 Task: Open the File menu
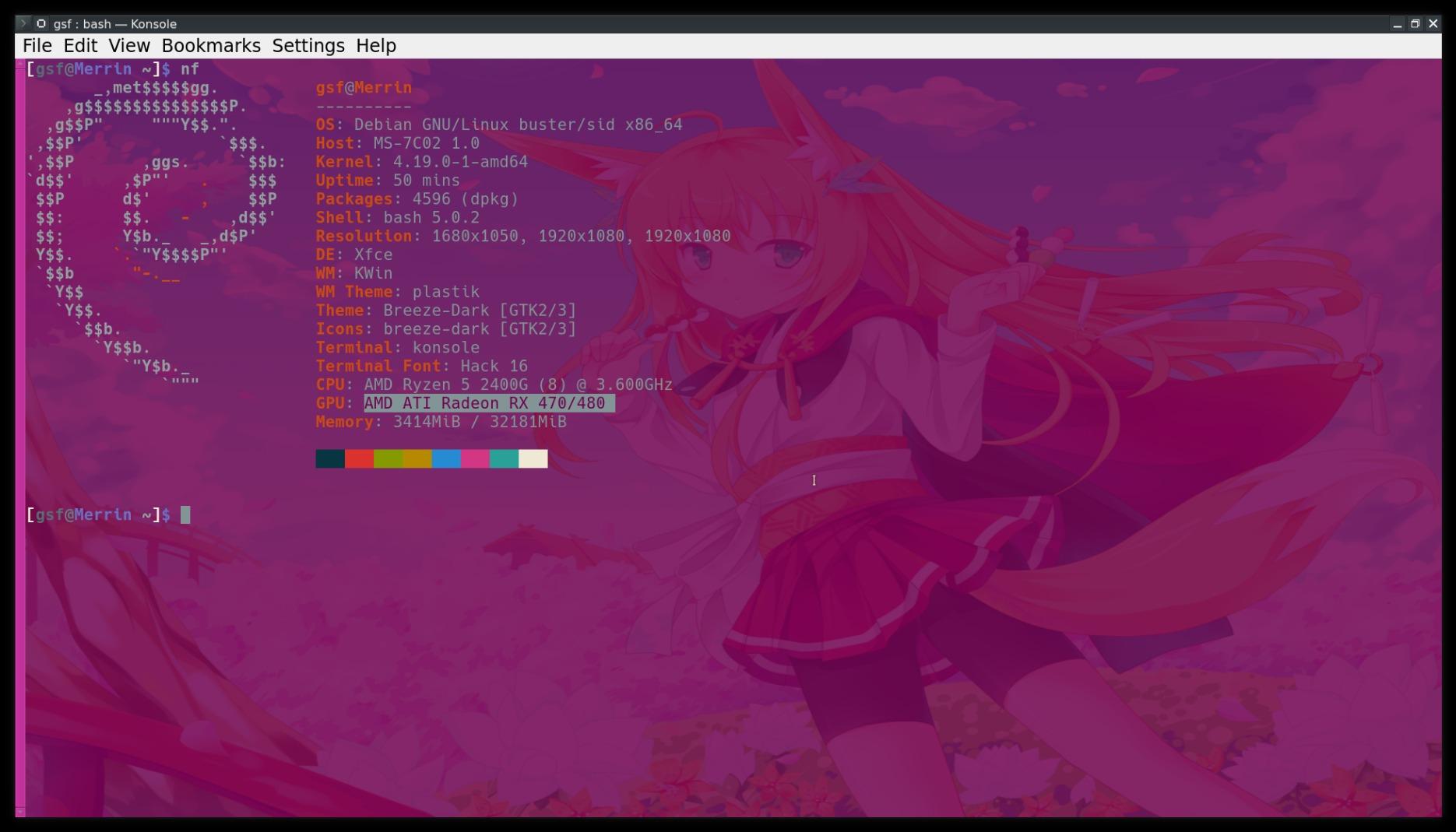[x=37, y=46]
